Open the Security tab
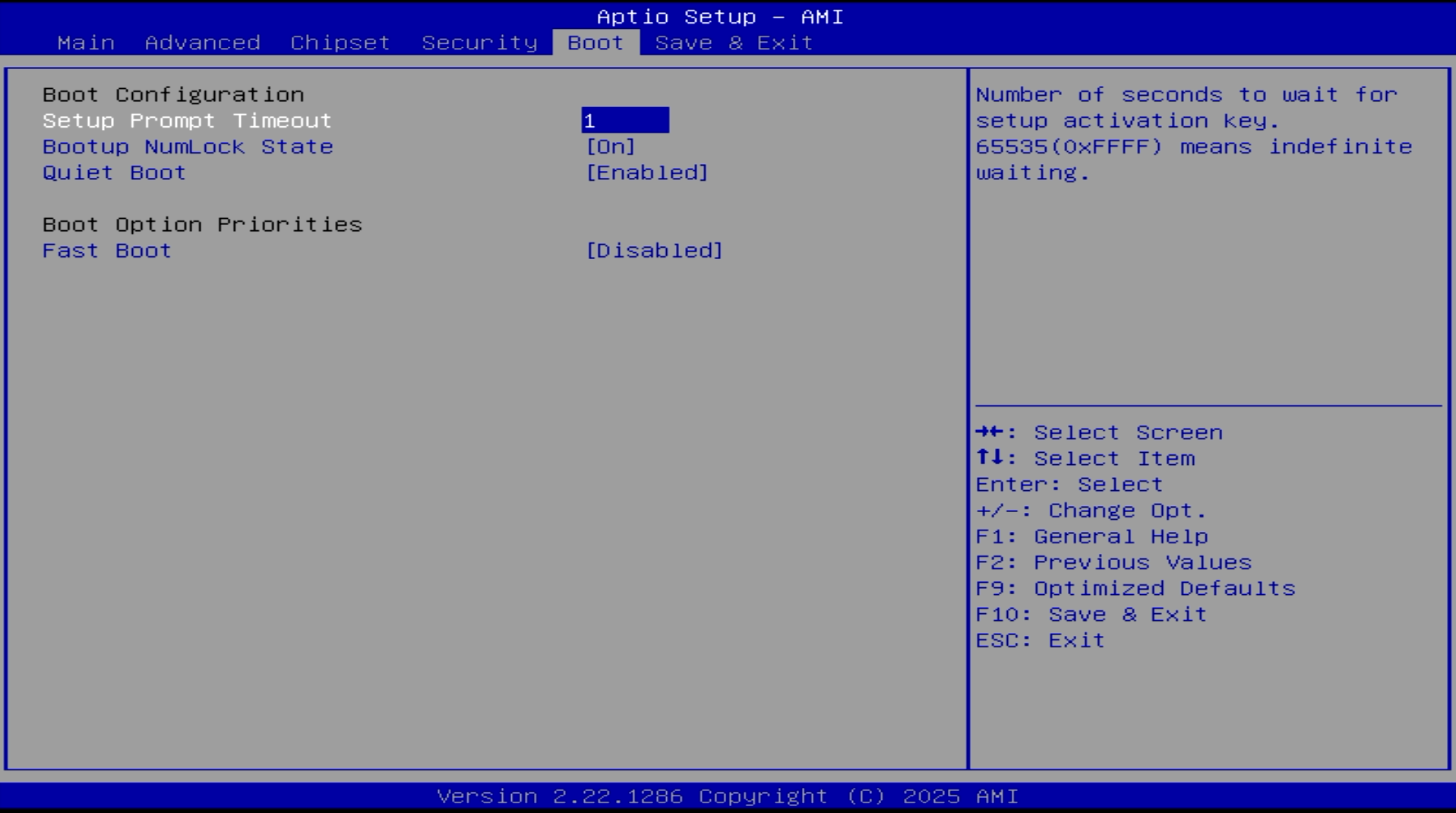The height and width of the screenshot is (813, 1456). 479,43
